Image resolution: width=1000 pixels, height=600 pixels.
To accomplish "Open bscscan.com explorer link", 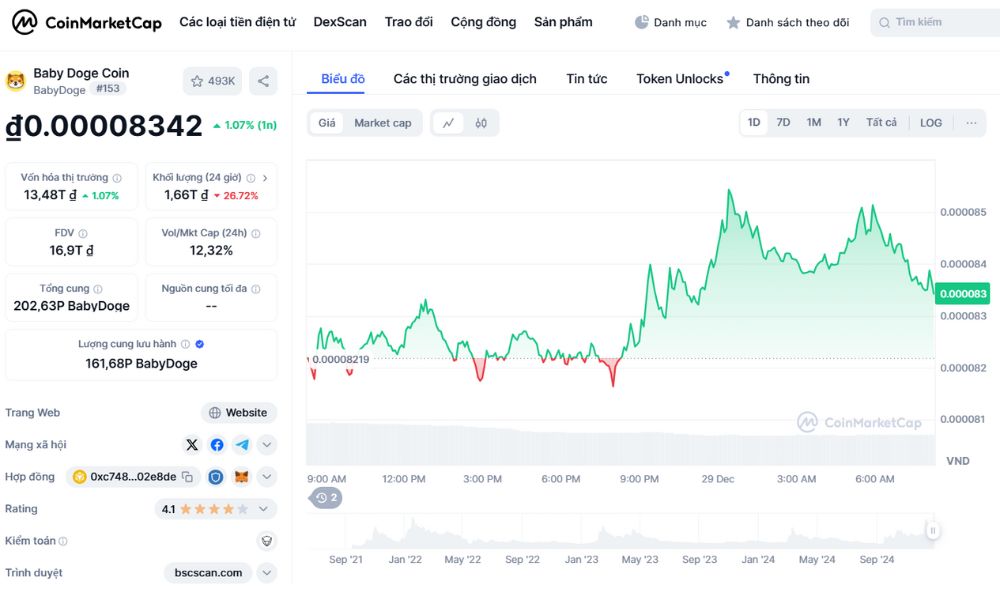I will [x=209, y=573].
